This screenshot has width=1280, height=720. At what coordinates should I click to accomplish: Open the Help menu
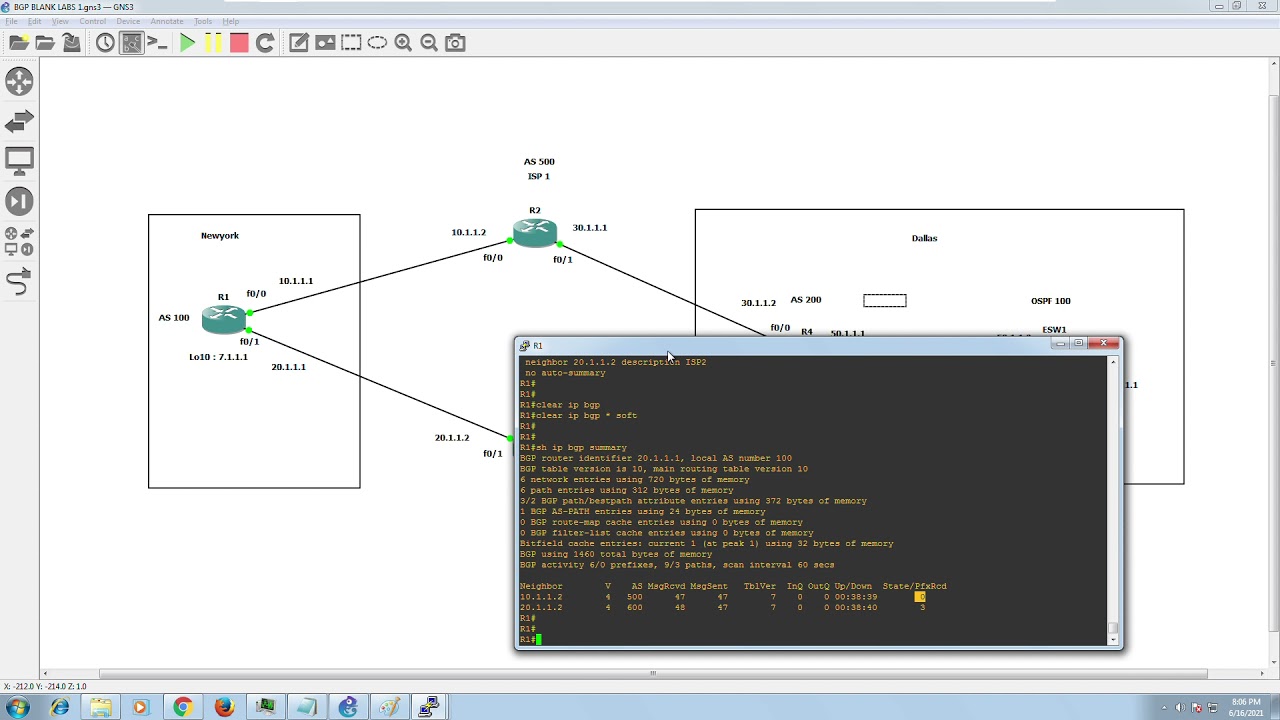[x=230, y=21]
